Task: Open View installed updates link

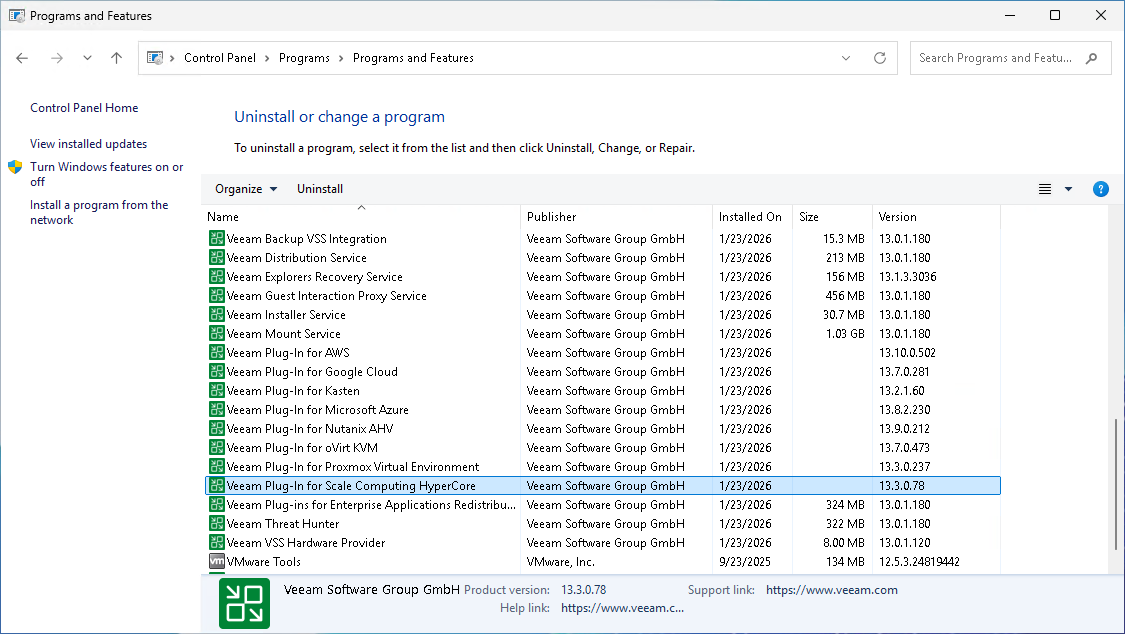Action: 88,143
